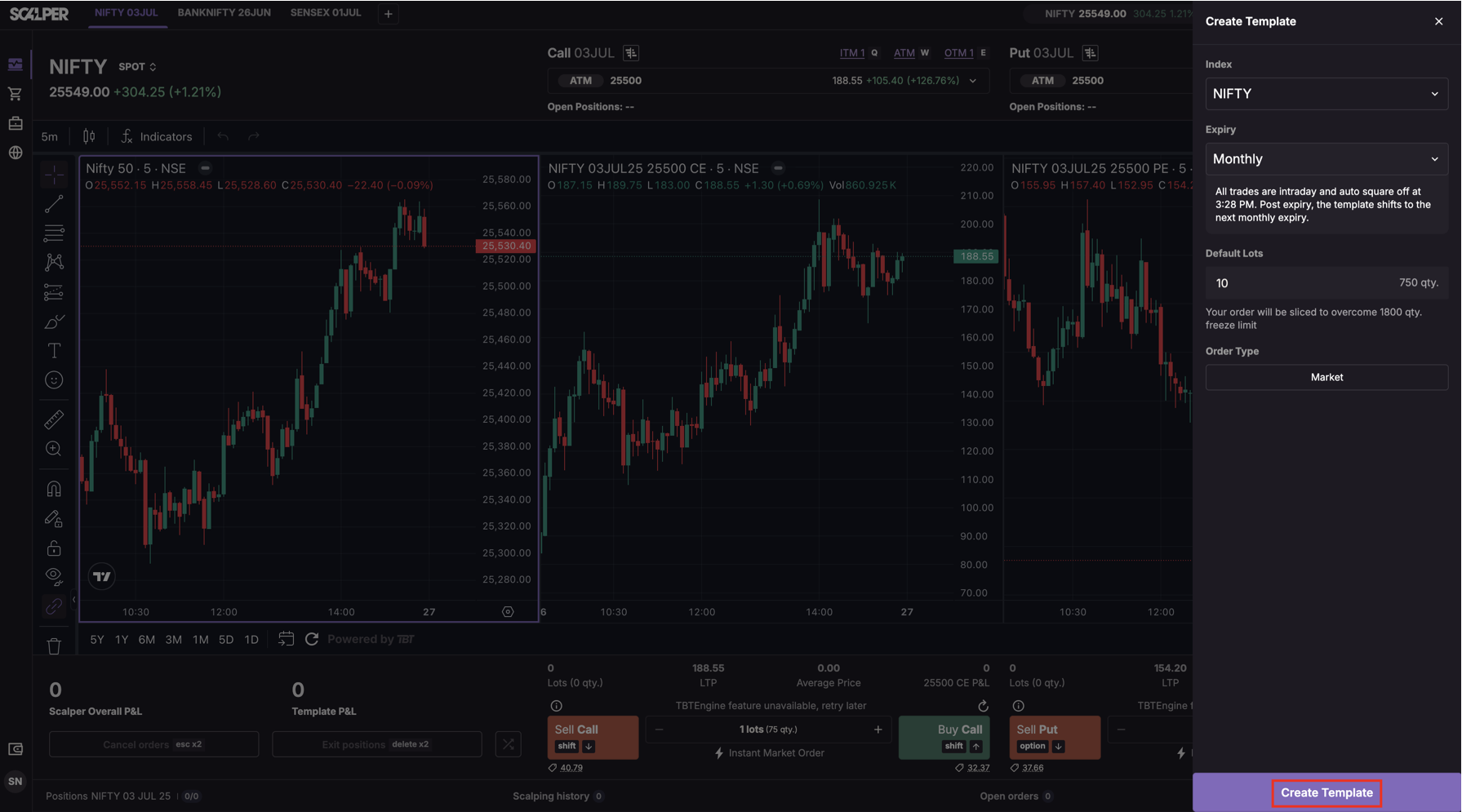Image resolution: width=1462 pixels, height=812 pixels.
Task: Toggle the hide all drawings eye icon
Action: click(x=54, y=577)
